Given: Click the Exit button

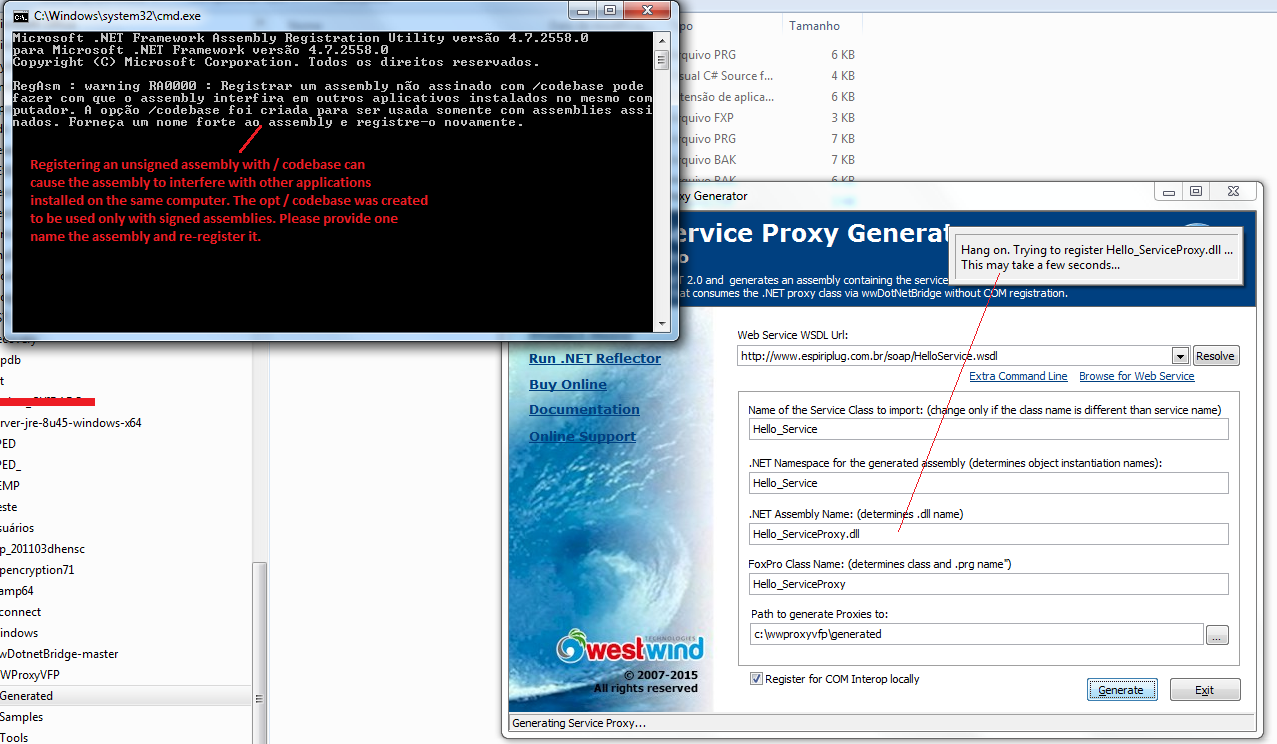Looking at the screenshot, I should pyautogui.click(x=1204, y=690).
